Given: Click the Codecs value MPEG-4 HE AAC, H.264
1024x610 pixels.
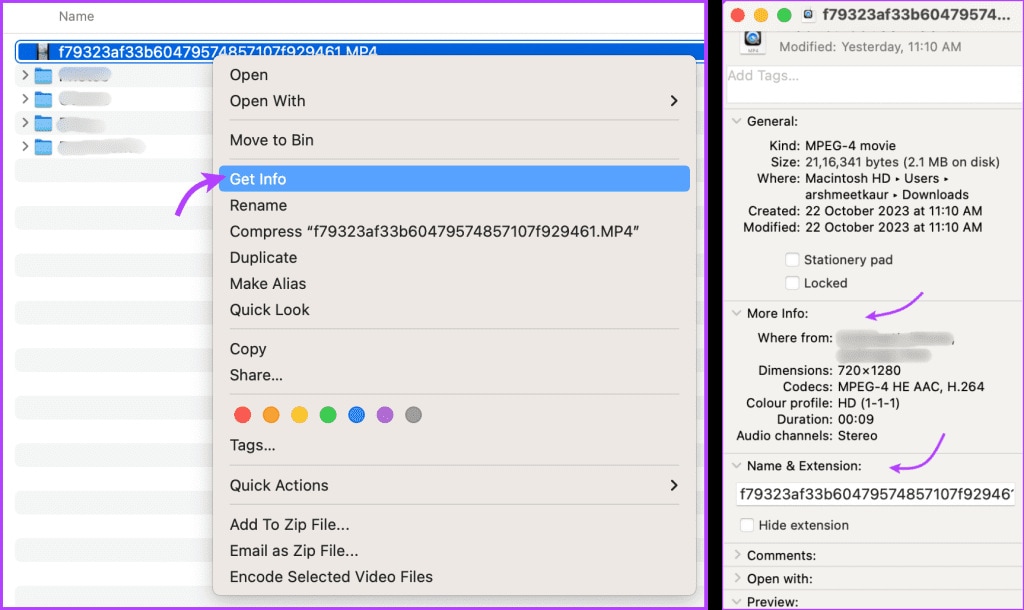Looking at the screenshot, I should [911, 387].
